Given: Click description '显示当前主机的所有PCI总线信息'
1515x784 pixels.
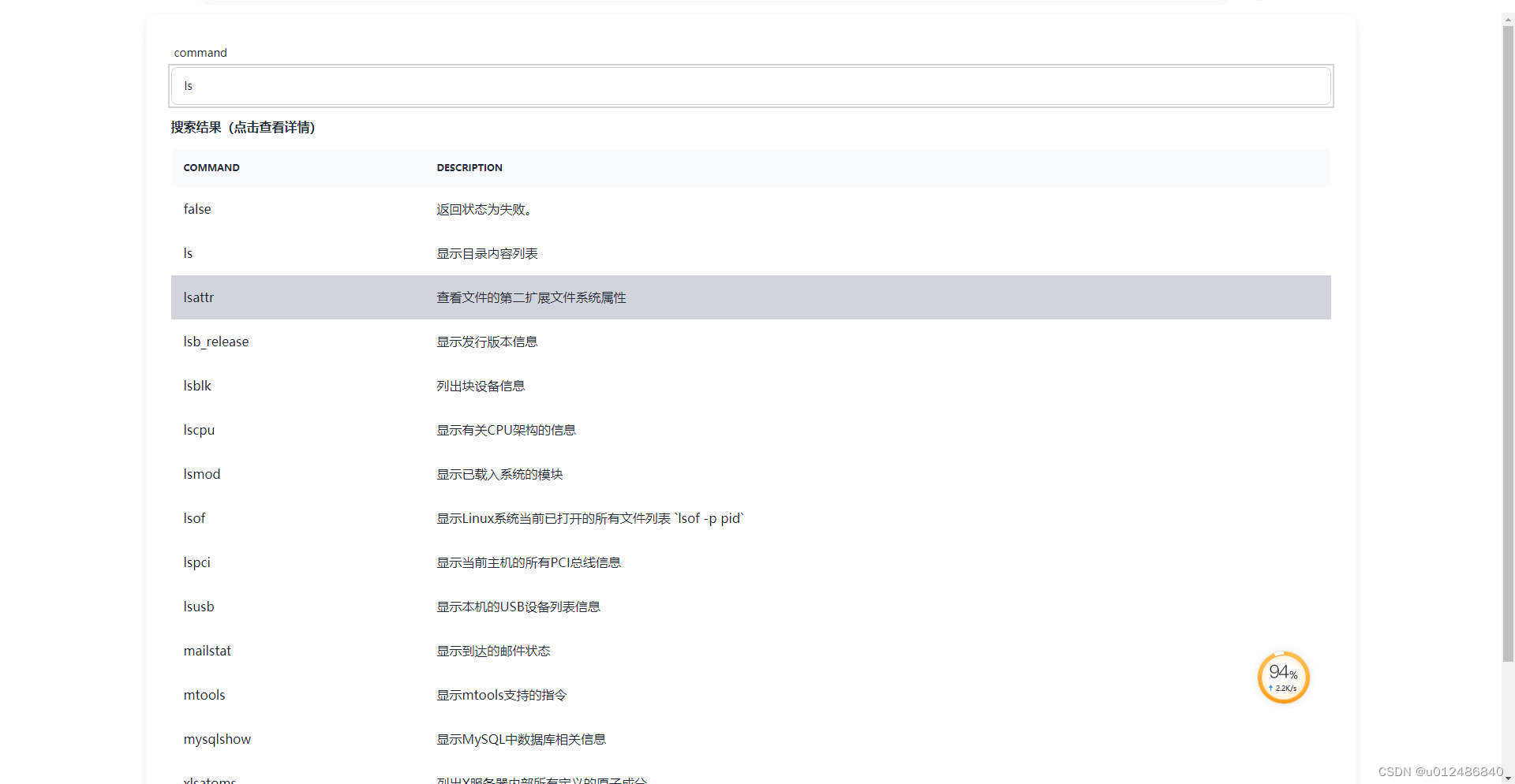Looking at the screenshot, I should (529, 563).
